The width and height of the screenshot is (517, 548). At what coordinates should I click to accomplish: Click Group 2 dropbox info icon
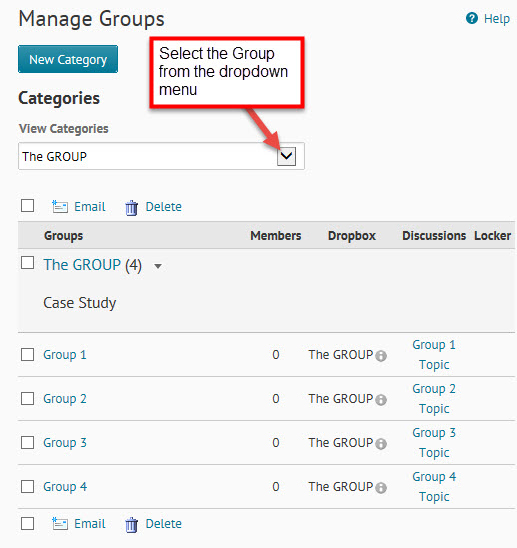point(381,400)
